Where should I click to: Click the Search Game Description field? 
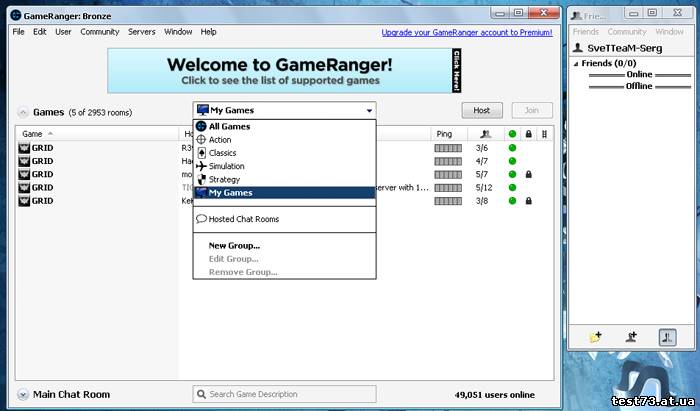(x=284, y=394)
